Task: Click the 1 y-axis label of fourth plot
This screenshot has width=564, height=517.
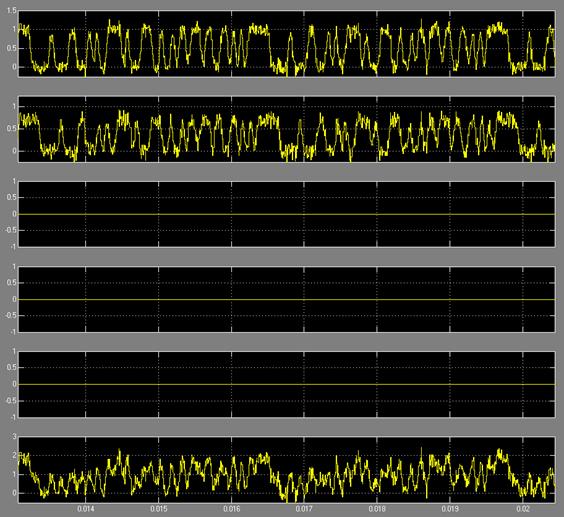Action: coord(14,267)
